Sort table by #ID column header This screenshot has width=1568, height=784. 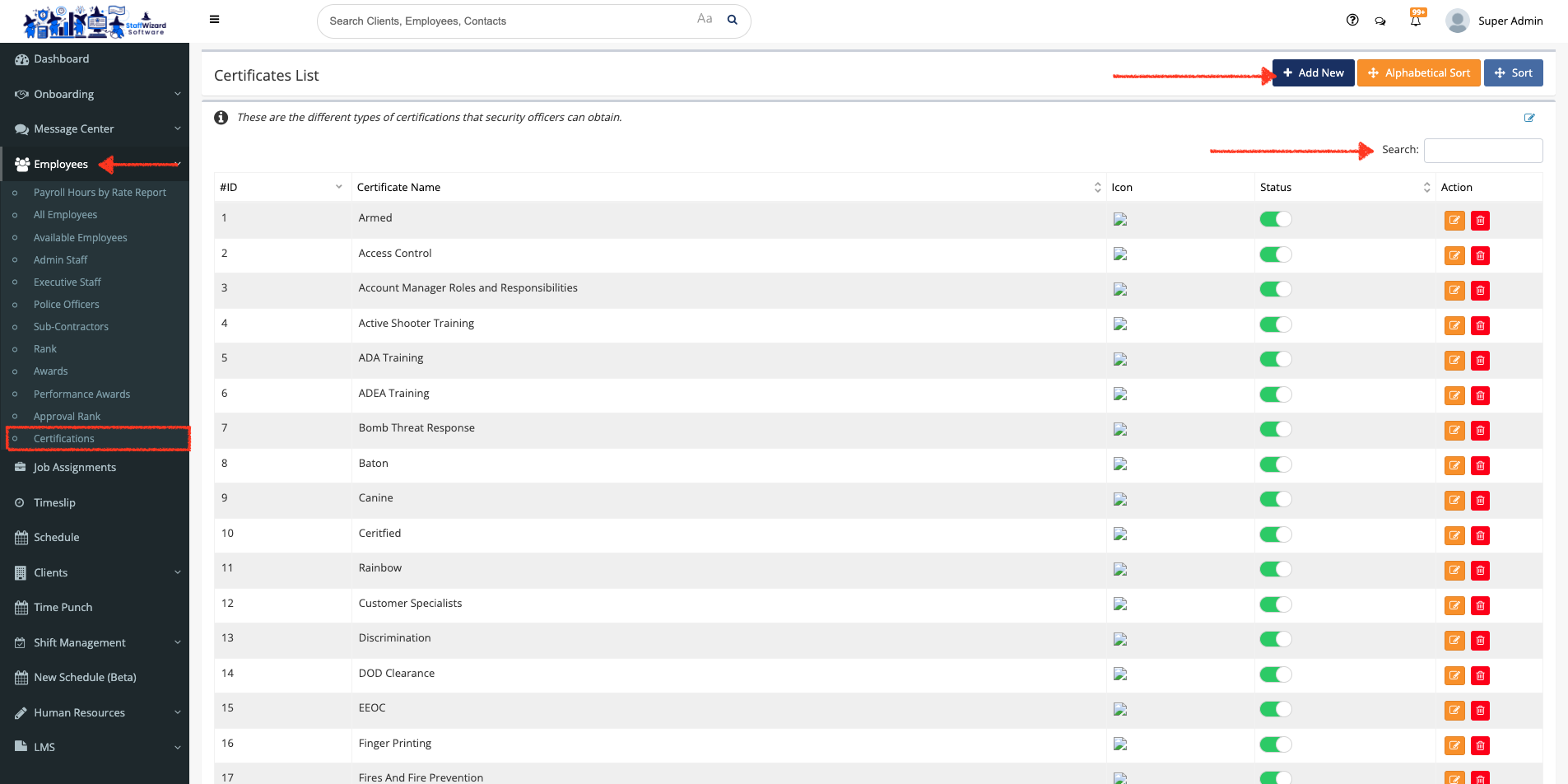[x=281, y=188]
